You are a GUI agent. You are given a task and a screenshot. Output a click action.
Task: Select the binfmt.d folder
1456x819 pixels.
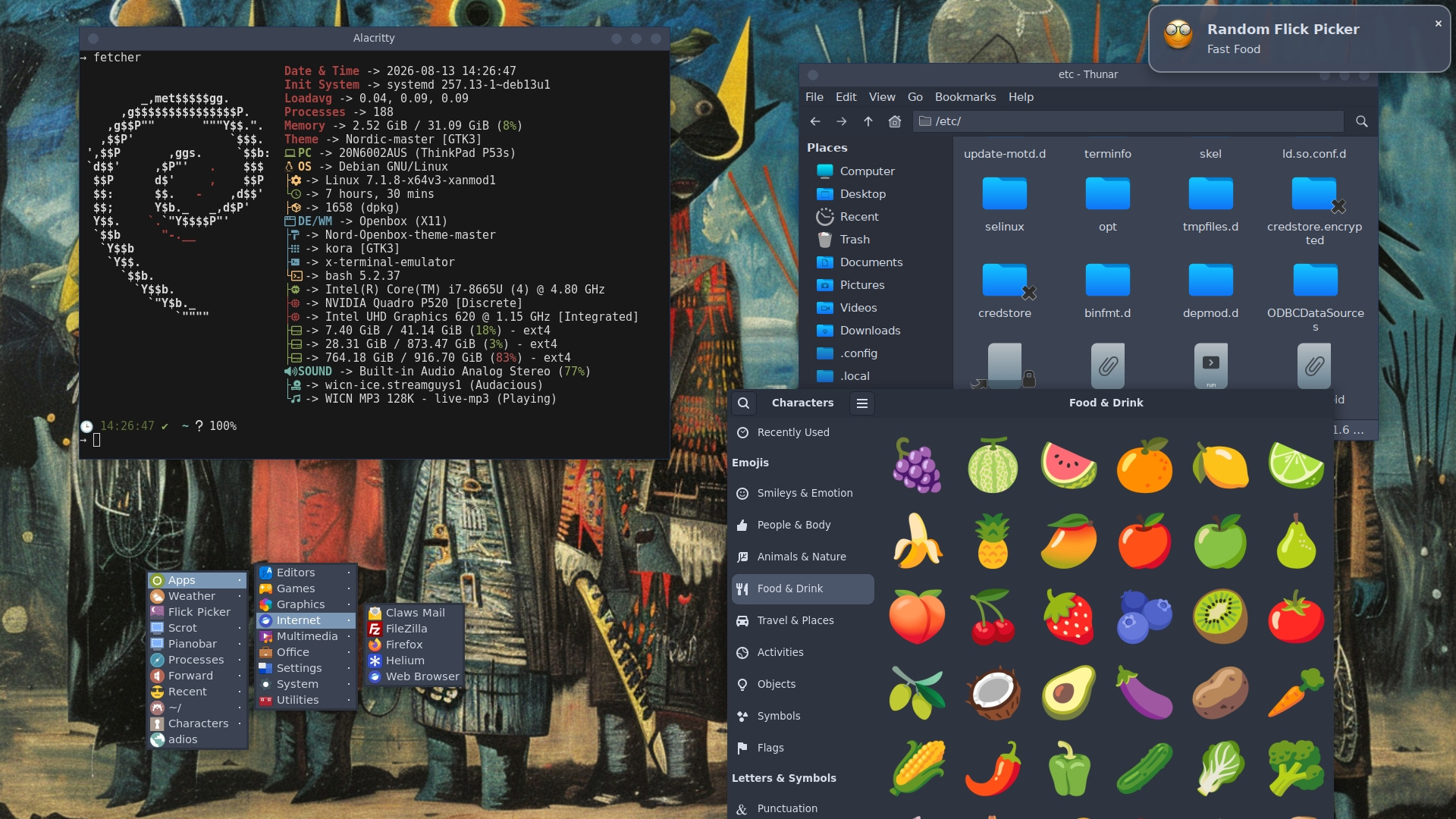pos(1107,291)
